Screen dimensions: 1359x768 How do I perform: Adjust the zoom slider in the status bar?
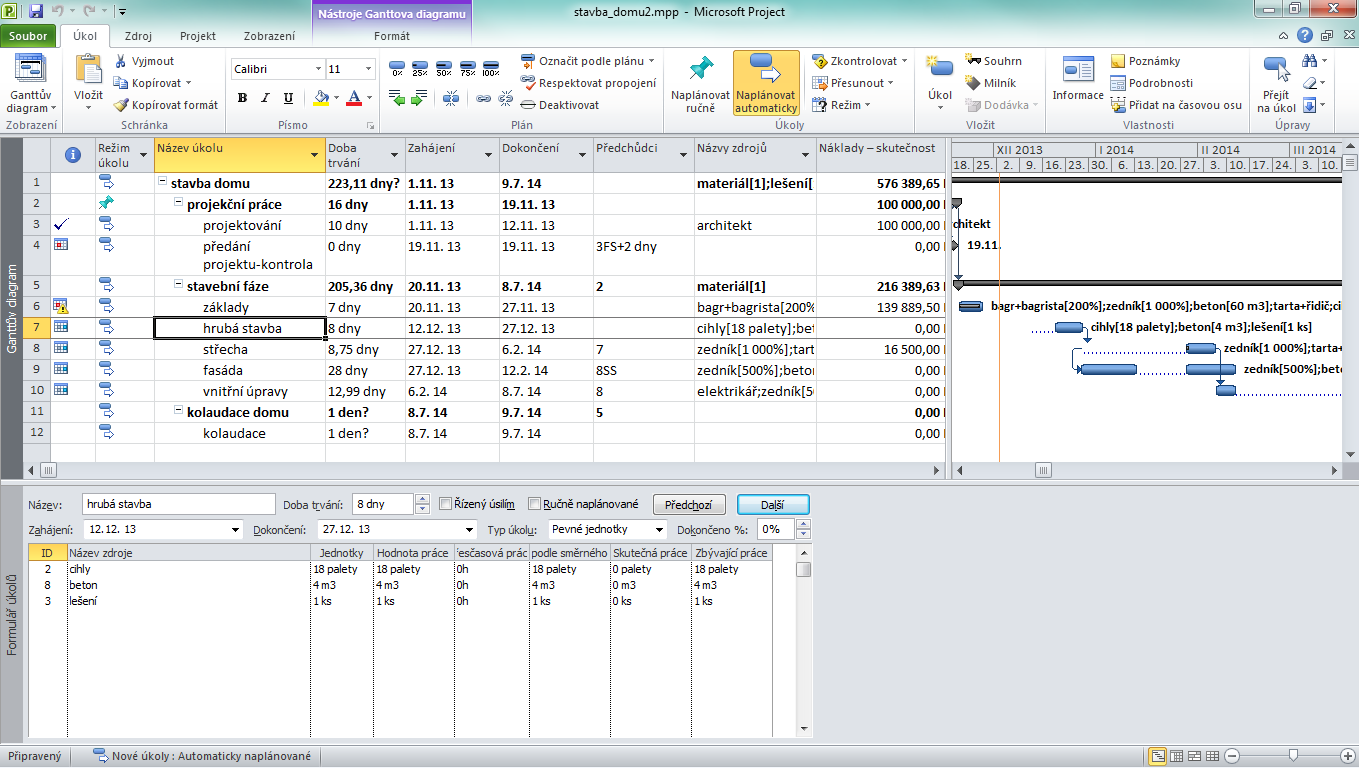coord(1293,756)
